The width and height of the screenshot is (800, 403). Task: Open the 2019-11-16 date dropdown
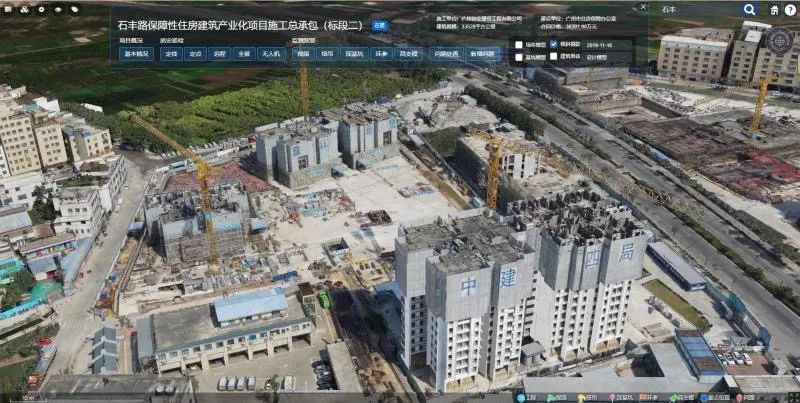tap(600, 45)
